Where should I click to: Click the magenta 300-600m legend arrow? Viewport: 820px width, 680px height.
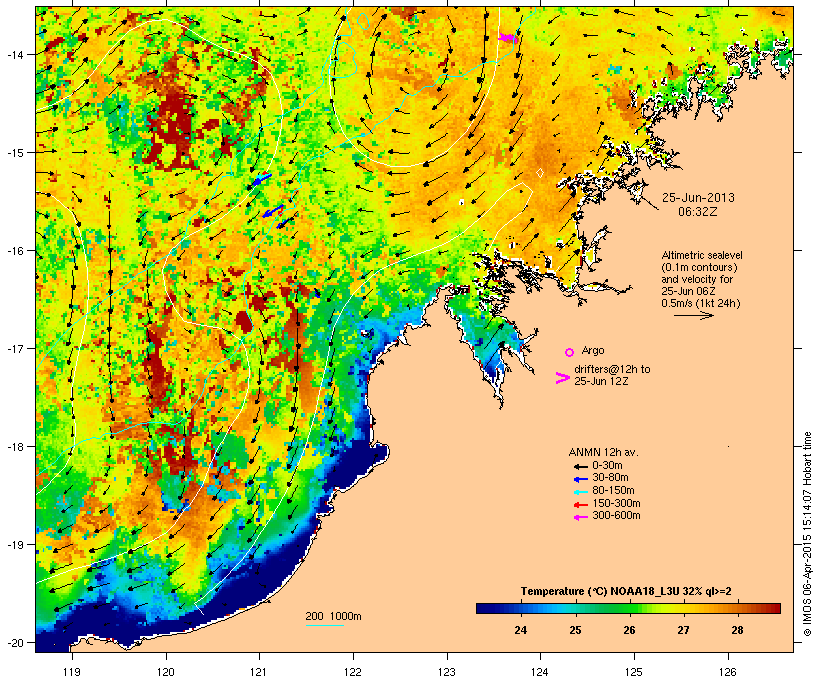581,517
